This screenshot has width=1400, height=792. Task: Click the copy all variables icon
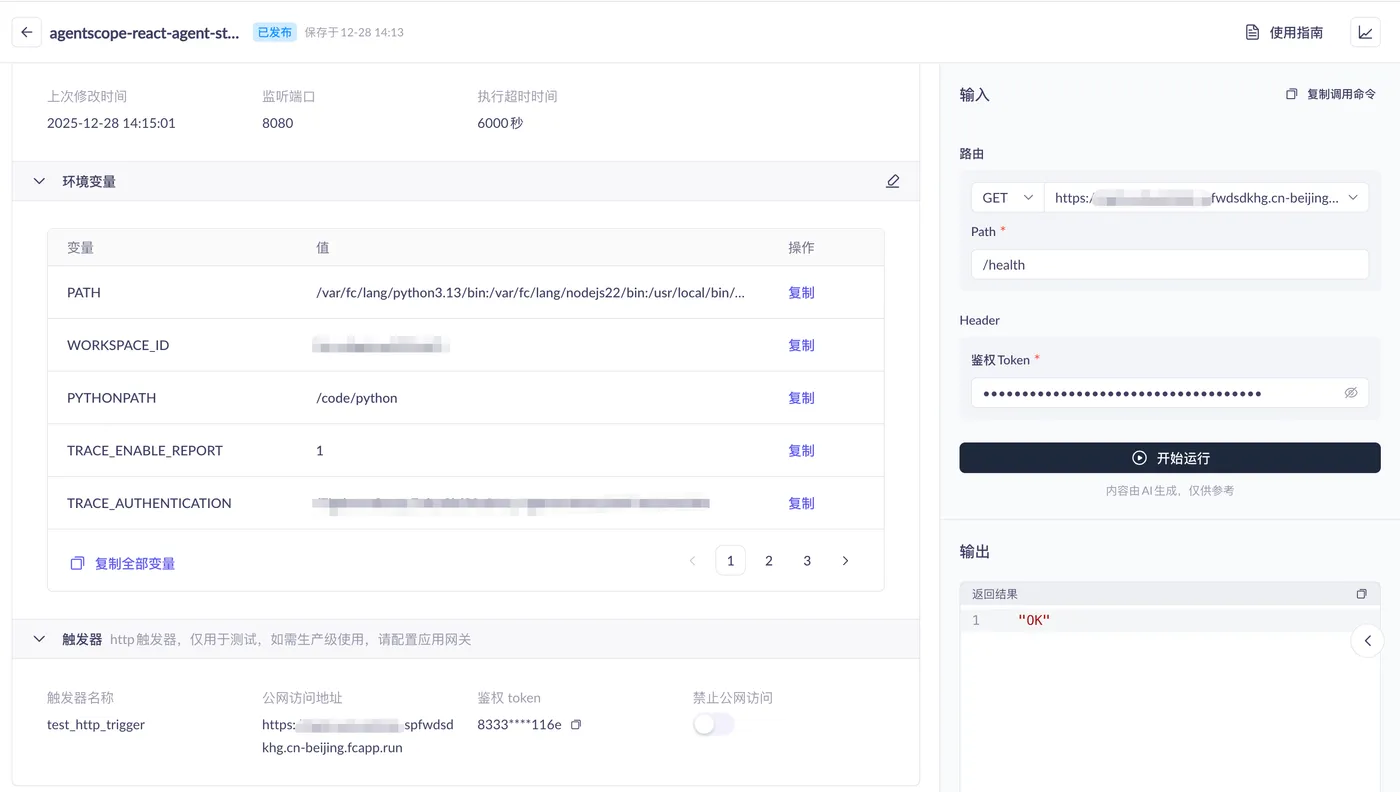(77, 563)
